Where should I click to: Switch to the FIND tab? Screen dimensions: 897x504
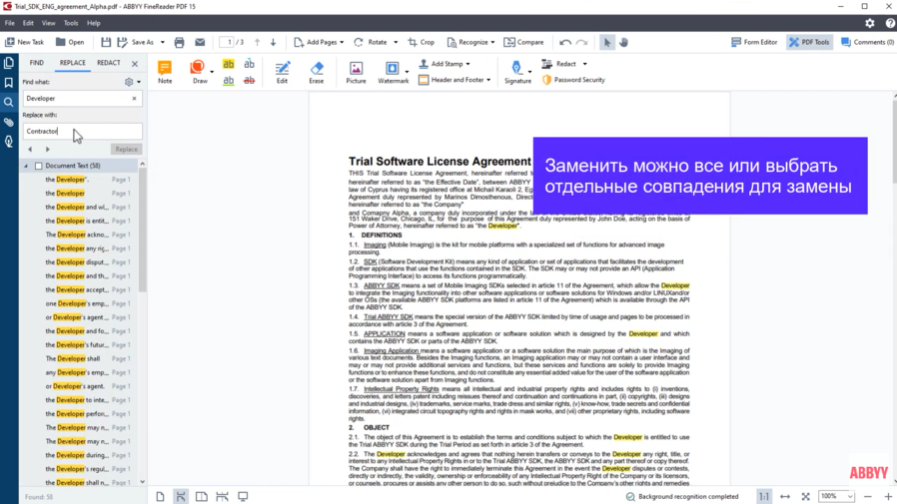click(37, 63)
